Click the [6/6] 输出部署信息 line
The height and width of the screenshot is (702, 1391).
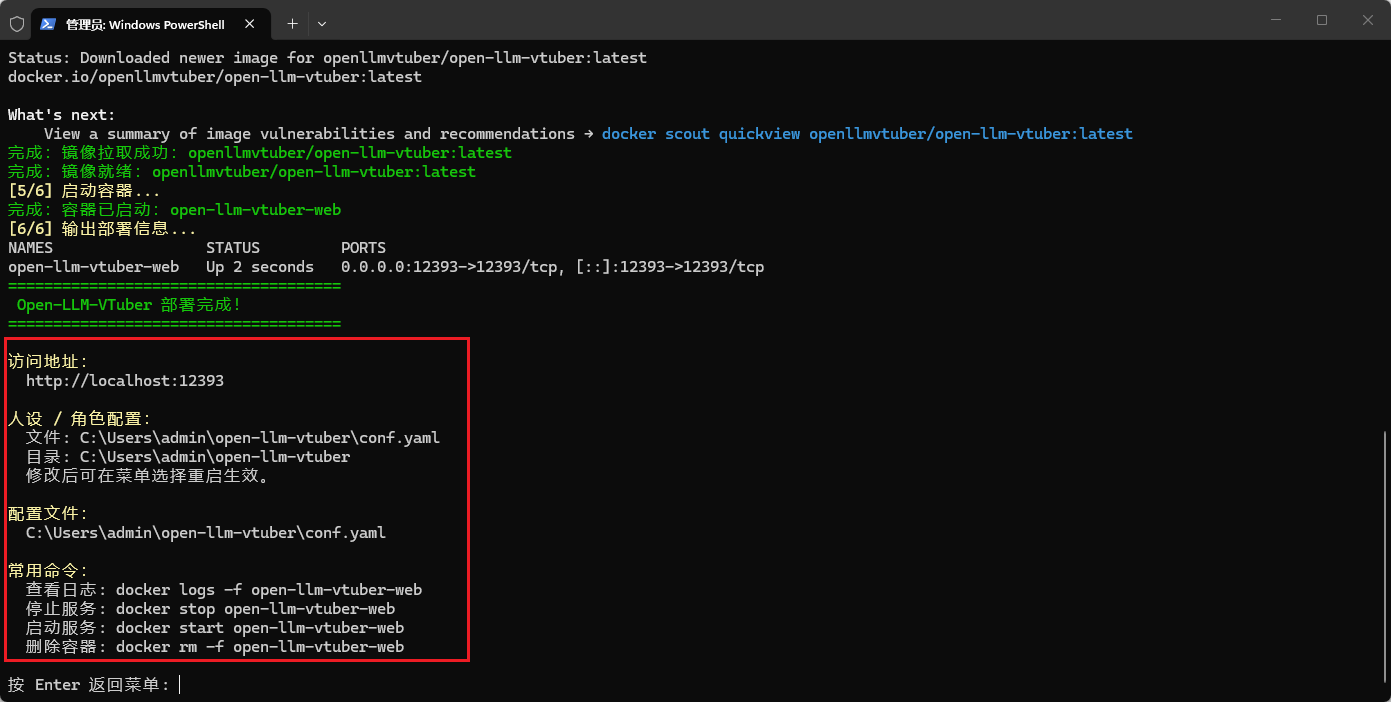click(102, 229)
